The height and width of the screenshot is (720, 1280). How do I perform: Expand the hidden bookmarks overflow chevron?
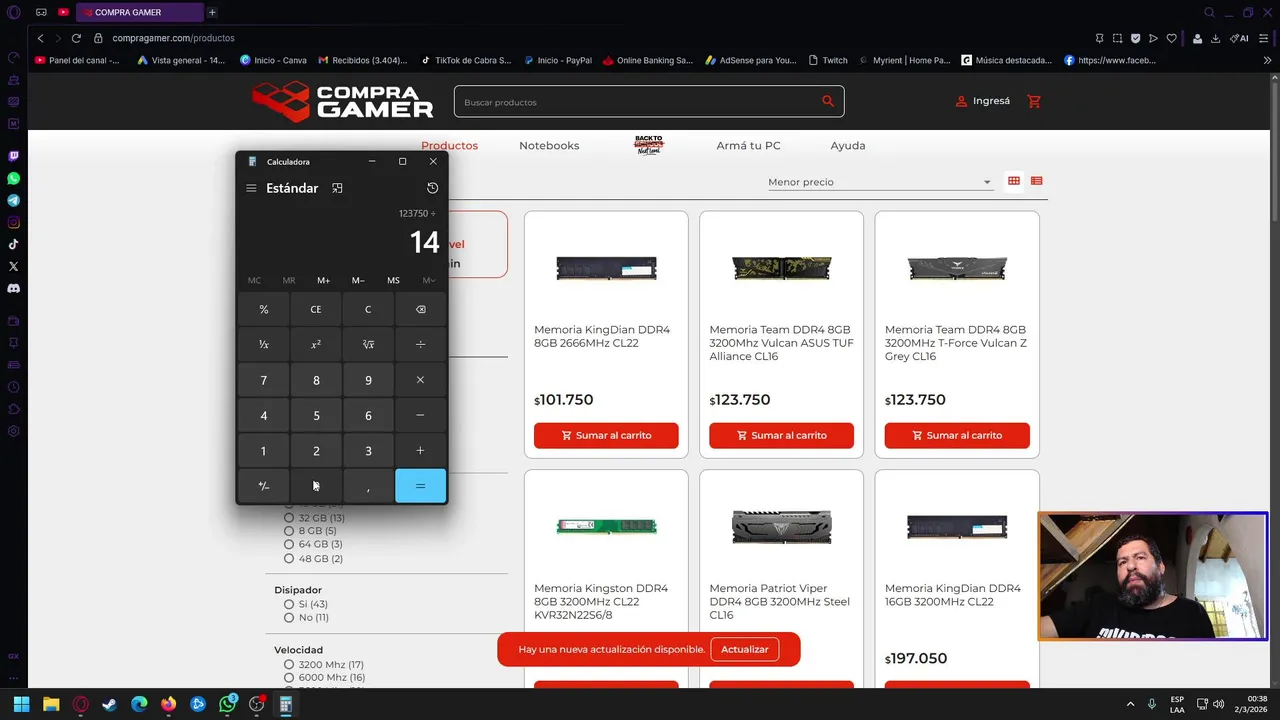tap(1268, 60)
